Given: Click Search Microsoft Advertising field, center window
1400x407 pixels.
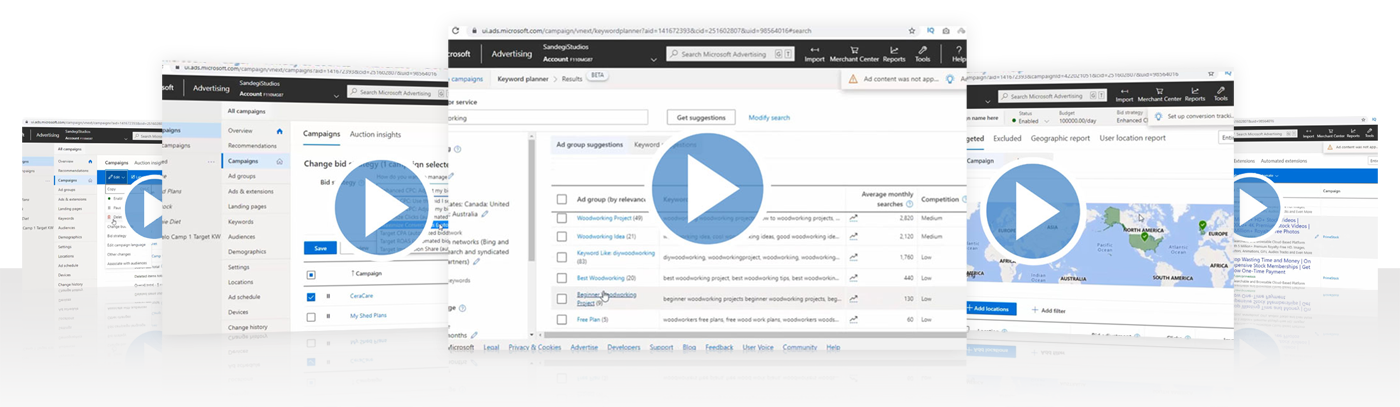Looking at the screenshot, I should tap(730, 54).
